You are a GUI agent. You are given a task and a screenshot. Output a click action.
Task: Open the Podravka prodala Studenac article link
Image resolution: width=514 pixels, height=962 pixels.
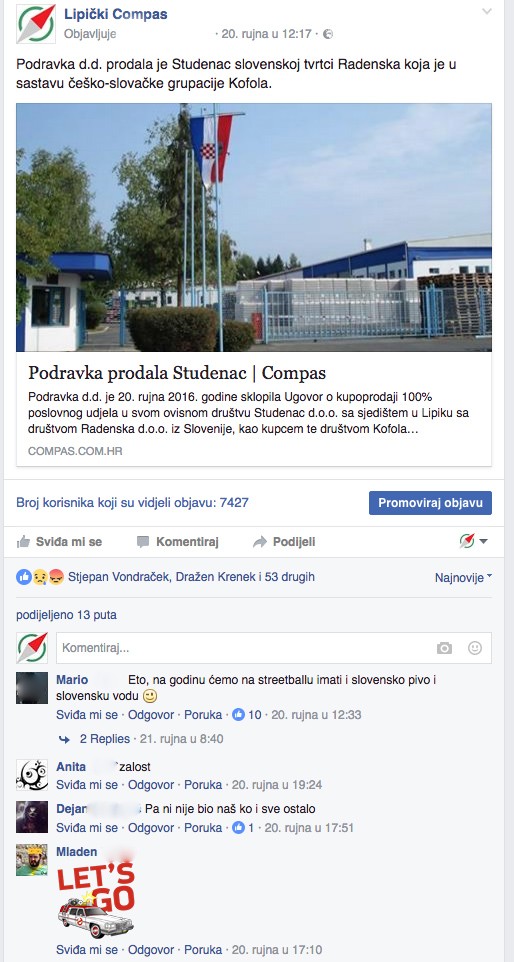(177, 372)
